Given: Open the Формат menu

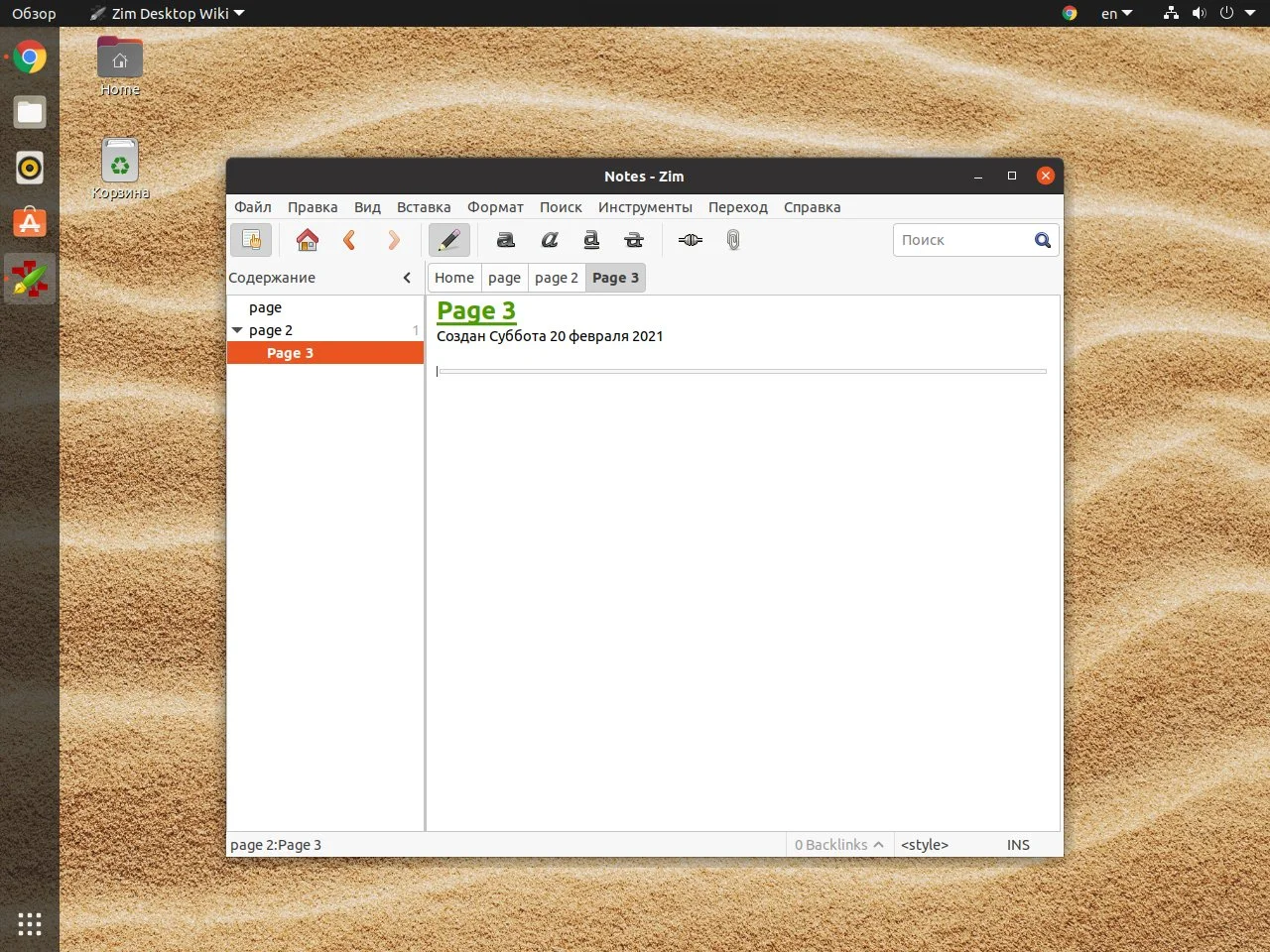Looking at the screenshot, I should click(x=495, y=207).
